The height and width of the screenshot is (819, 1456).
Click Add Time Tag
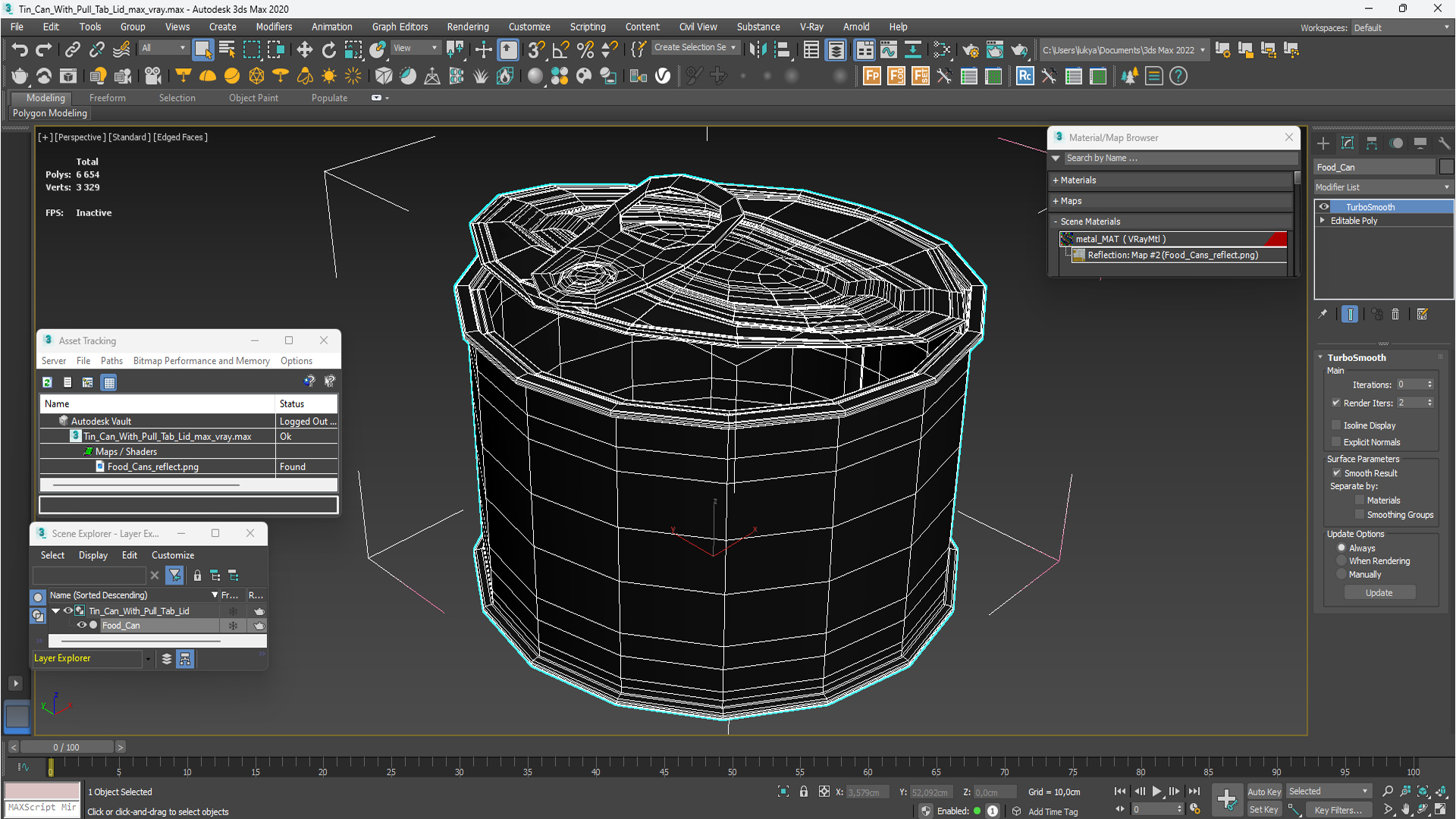(x=1053, y=811)
